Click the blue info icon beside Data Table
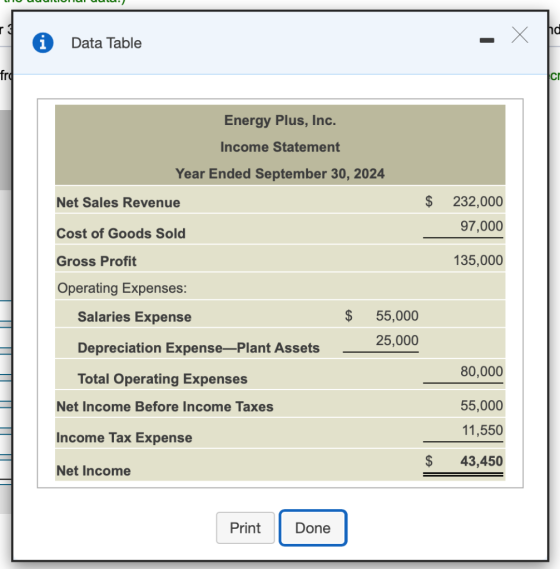 click(43, 43)
